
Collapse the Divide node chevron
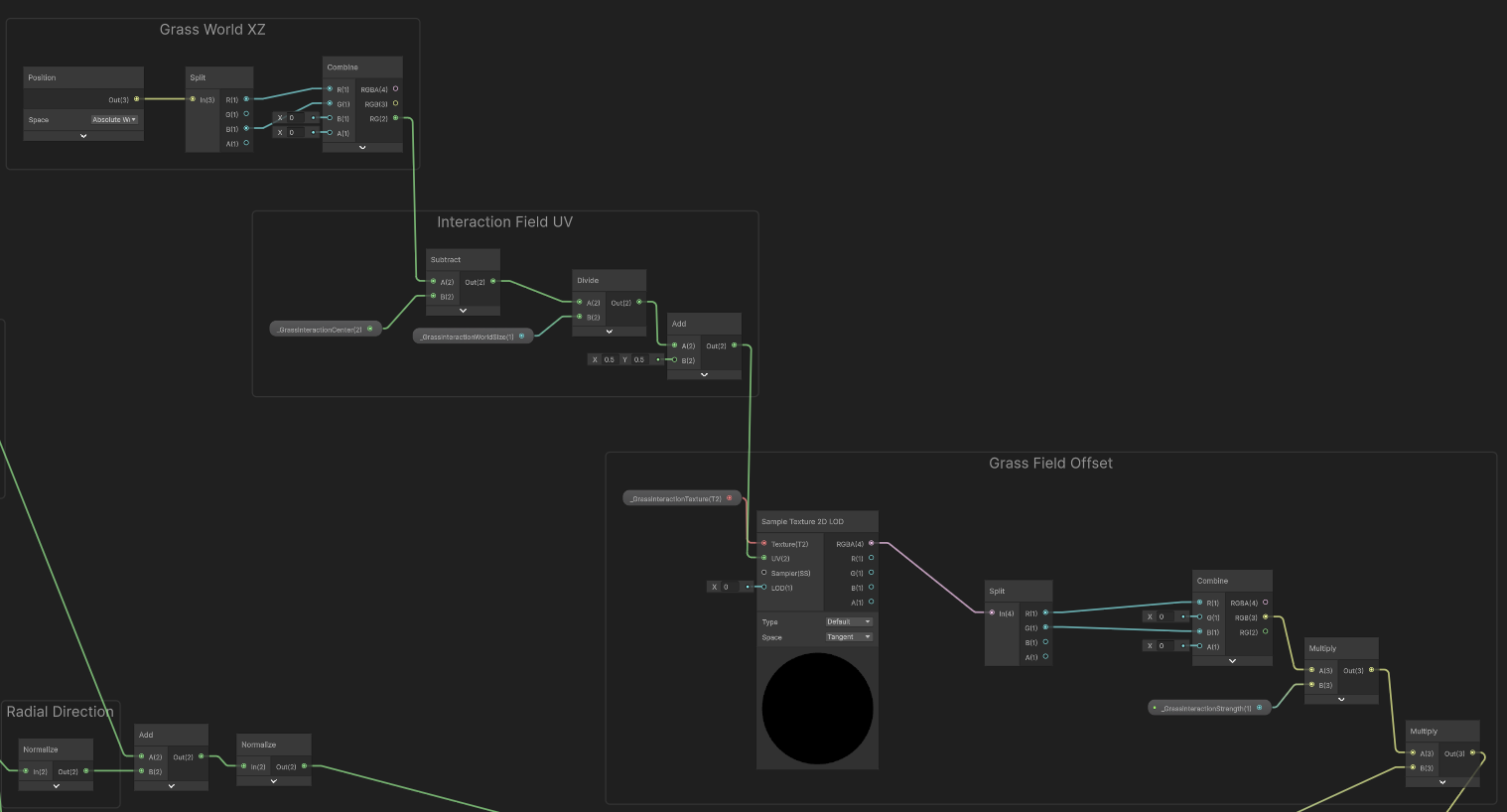(x=609, y=332)
